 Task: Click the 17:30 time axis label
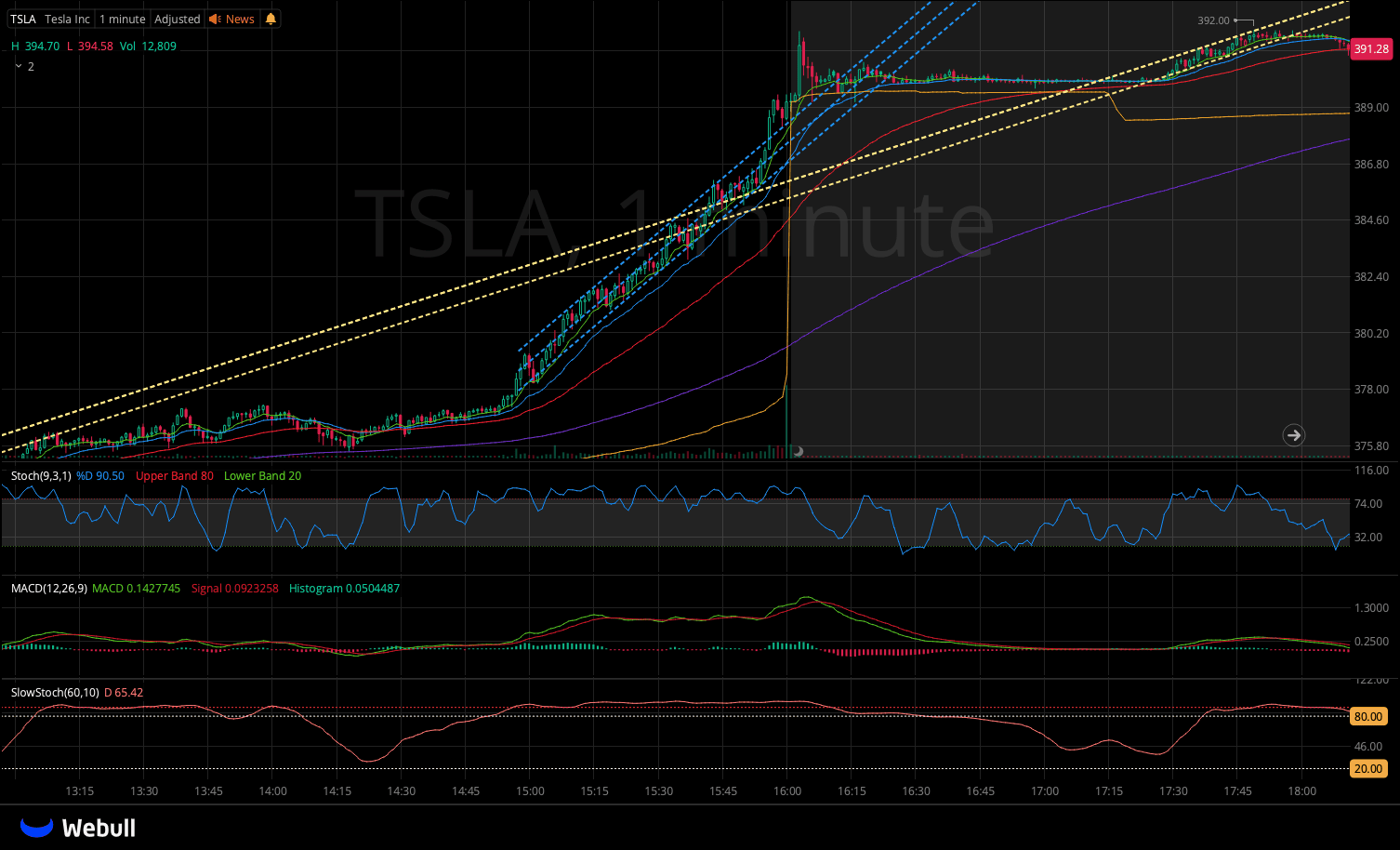pyautogui.click(x=1173, y=791)
